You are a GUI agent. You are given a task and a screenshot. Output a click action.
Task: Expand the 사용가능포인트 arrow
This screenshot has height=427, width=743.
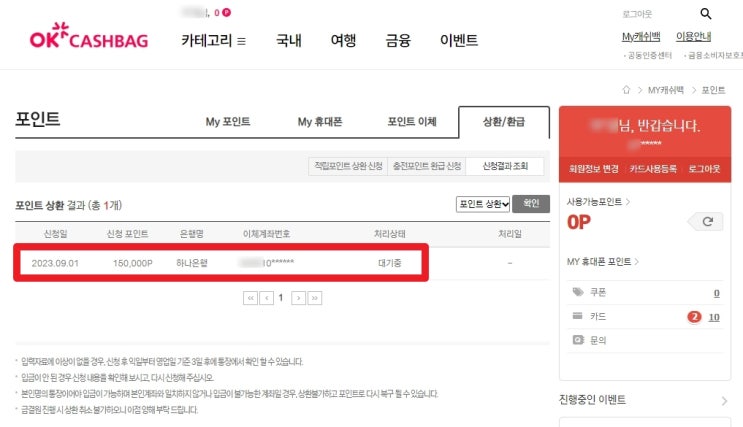tap(628, 202)
